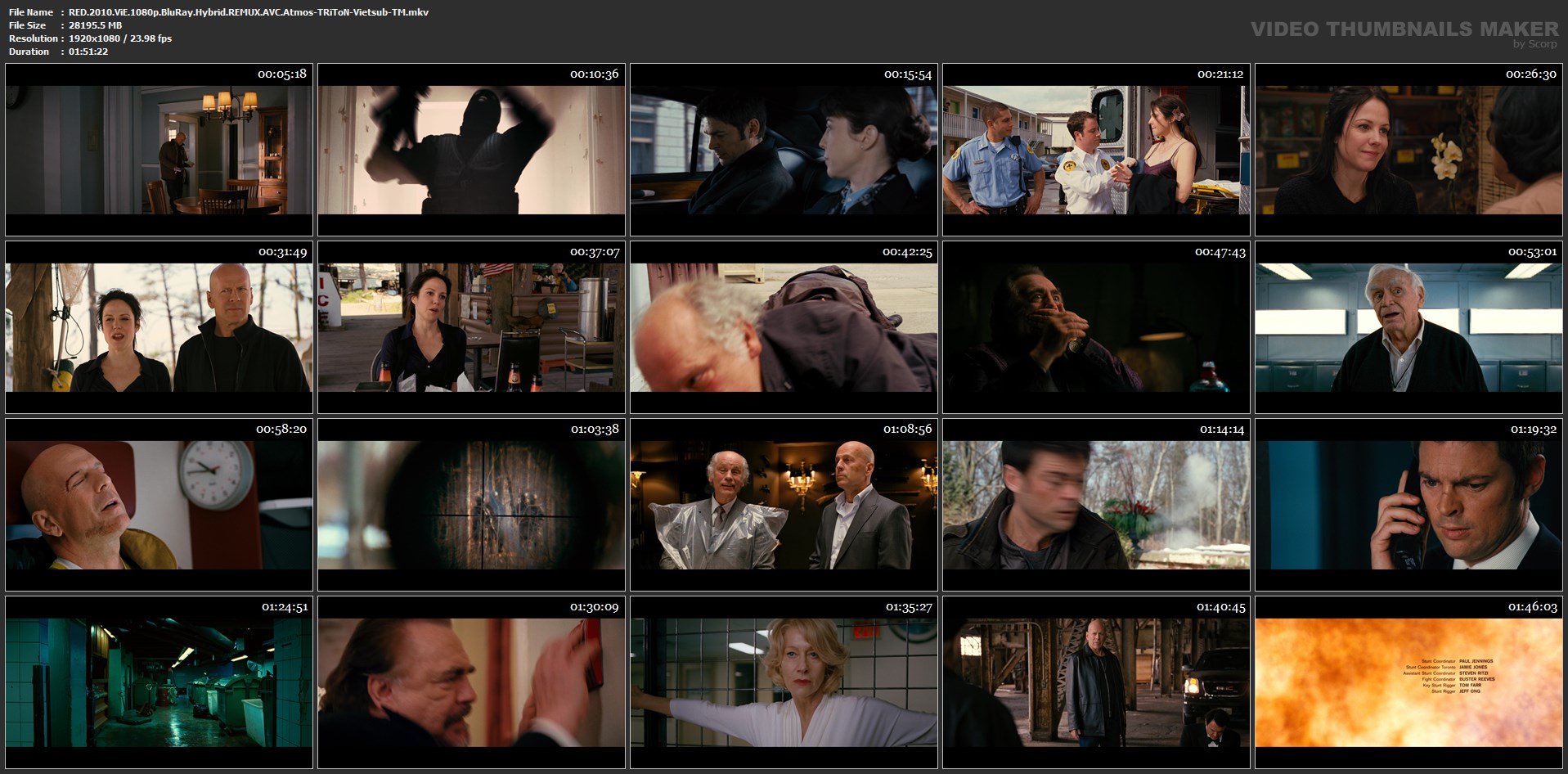Select the thumbnail at 00:31:49

point(159,327)
